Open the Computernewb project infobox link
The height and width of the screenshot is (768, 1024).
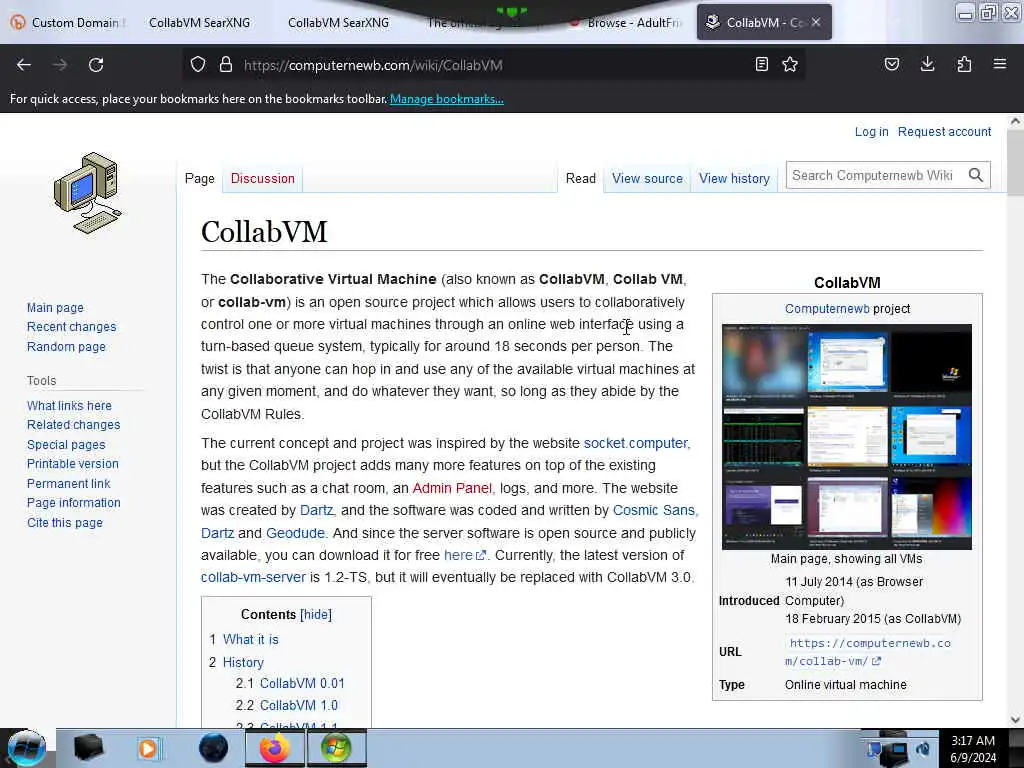coord(827,308)
